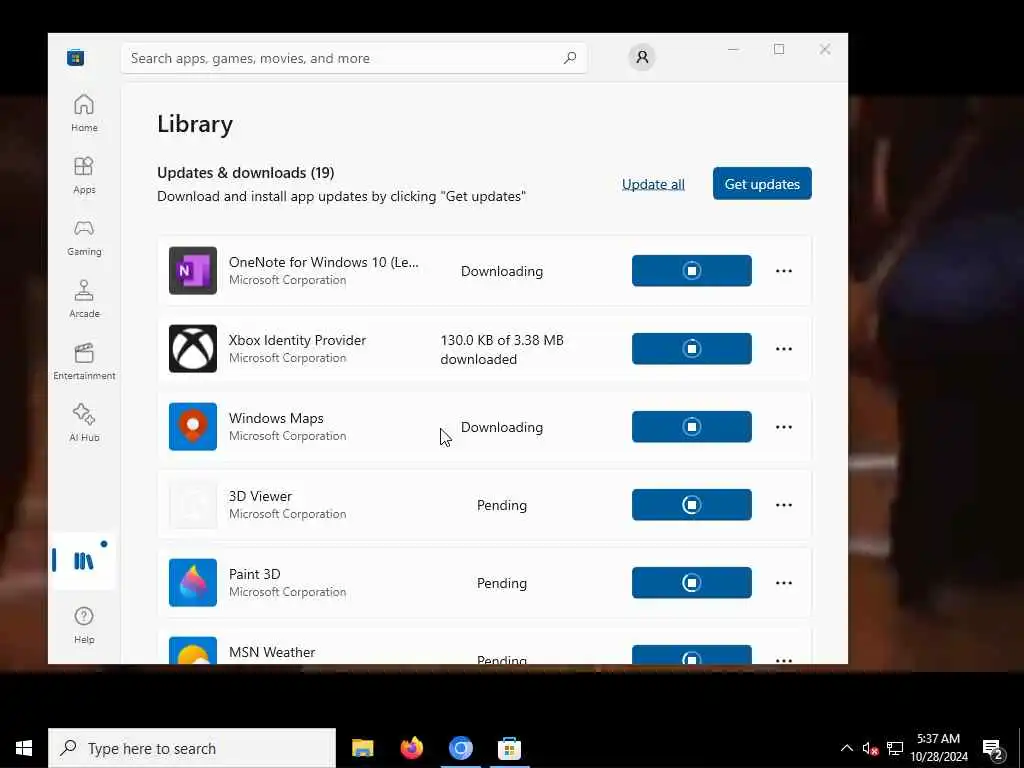1024x768 pixels.
Task: Click the taskbar search box
Action: 192,748
